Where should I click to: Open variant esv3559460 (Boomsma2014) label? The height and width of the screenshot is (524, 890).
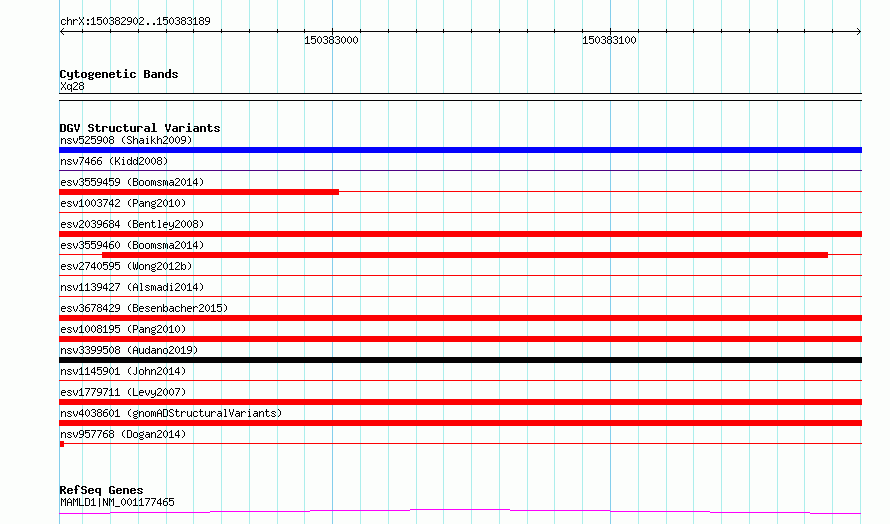[x=132, y=245]
